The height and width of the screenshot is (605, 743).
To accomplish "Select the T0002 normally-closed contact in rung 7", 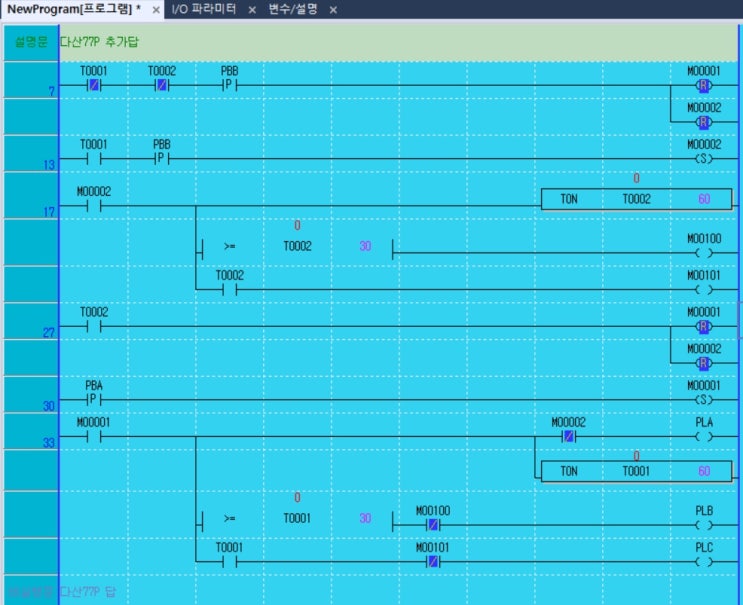I will point(162,85).
